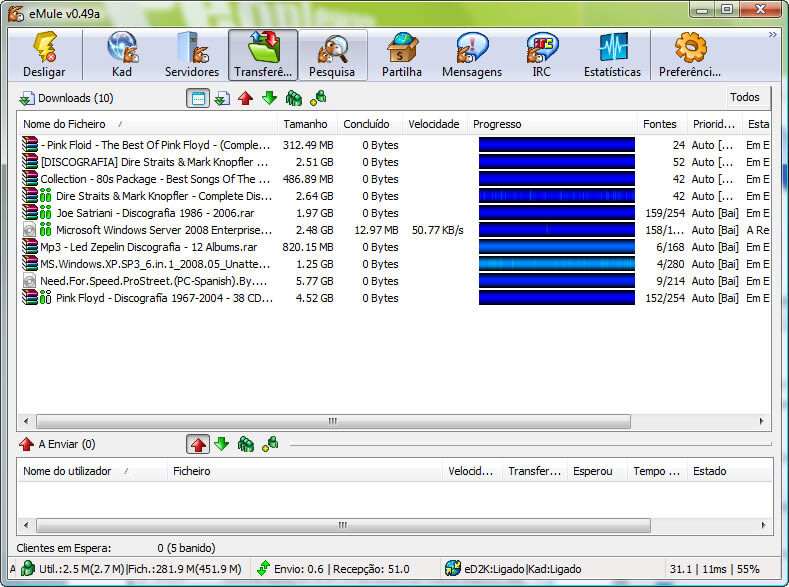Sort by Tamanho column header
Viewport: 789px width, 587px height.
pos(305,124)
